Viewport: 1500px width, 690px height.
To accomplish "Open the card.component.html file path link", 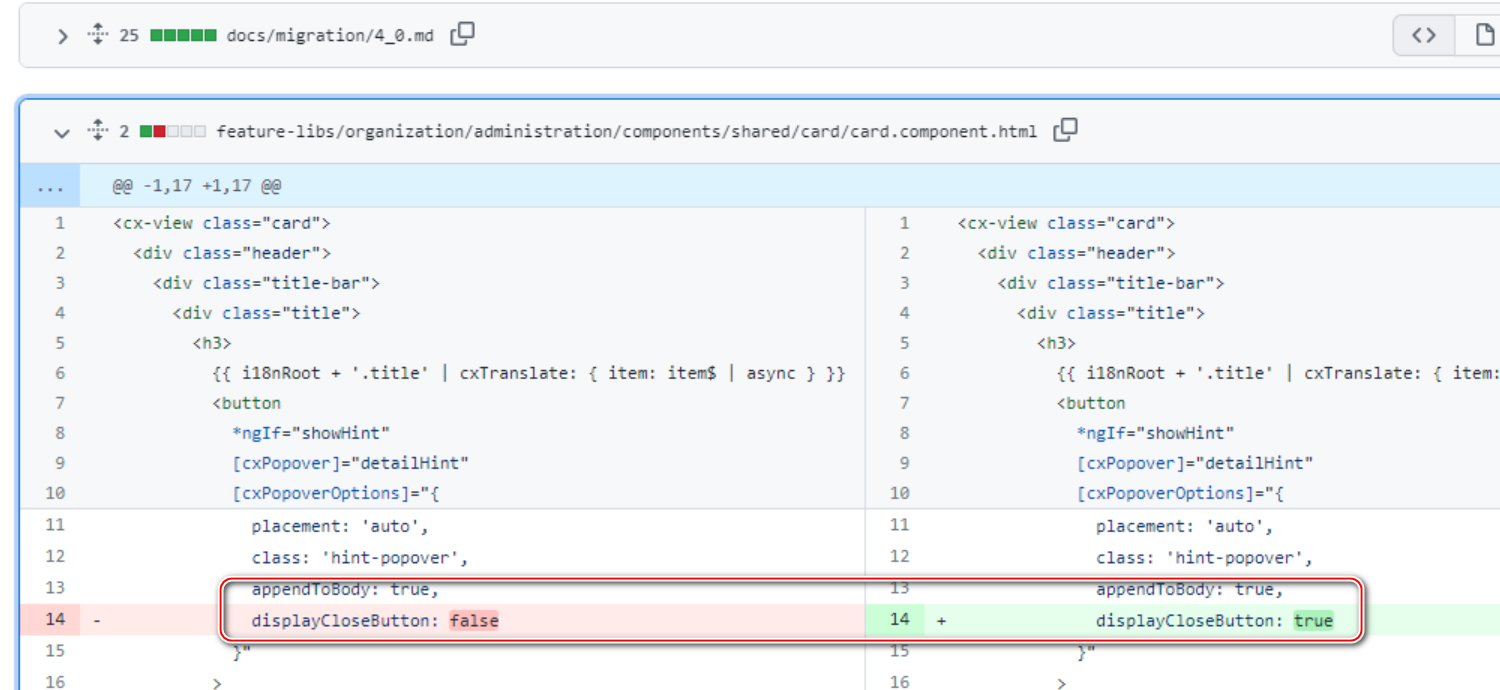I will click(627, 131).
